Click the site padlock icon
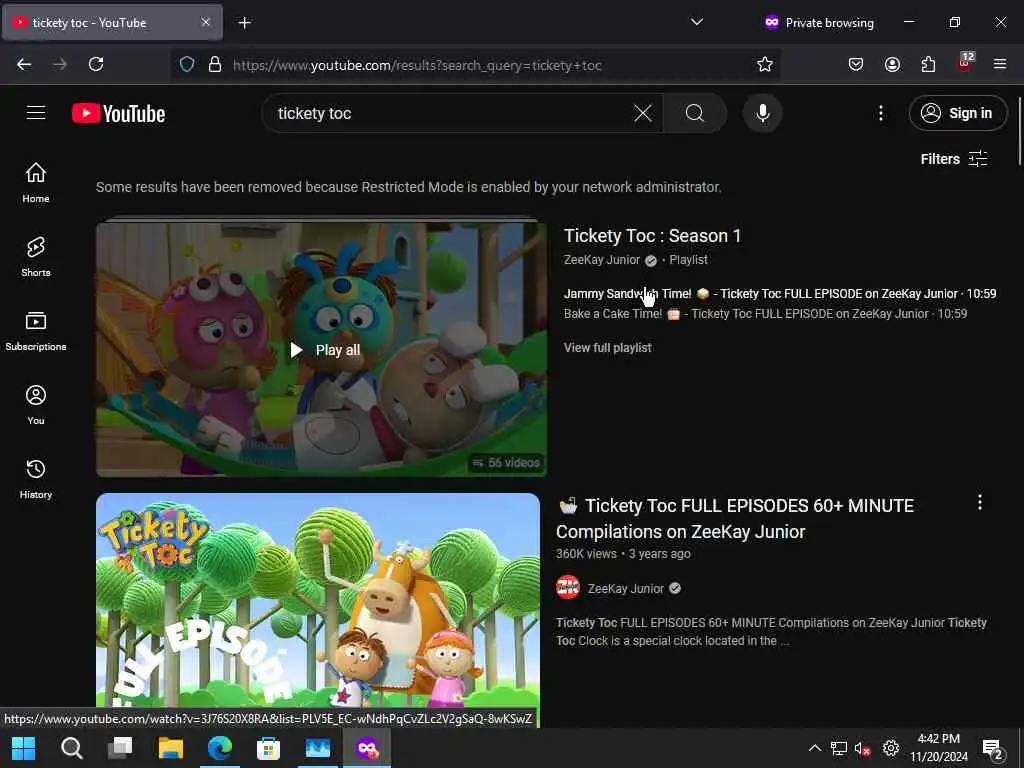1024x768 pixels. [x=214, y=64]
